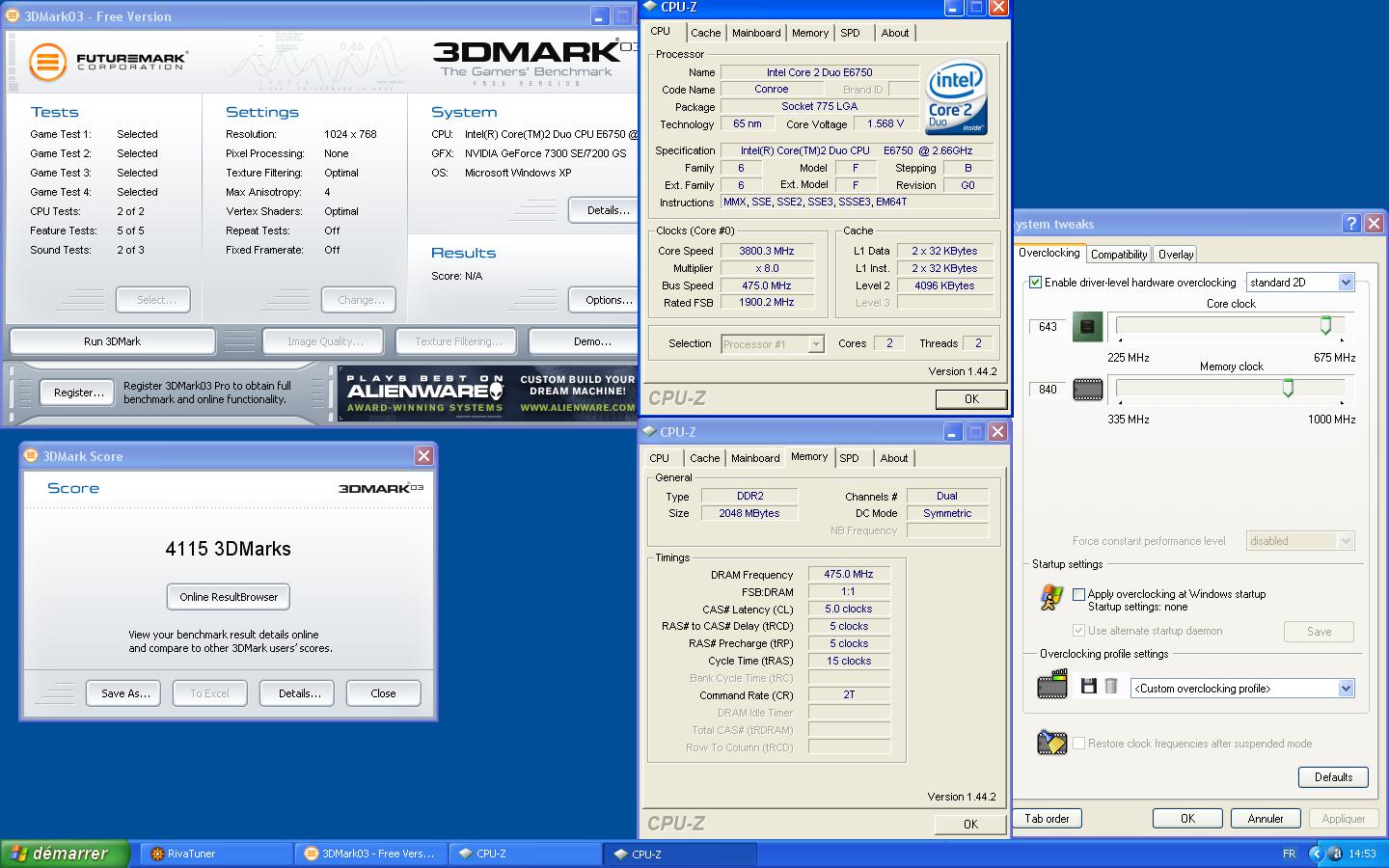Close the 3DMark Score dialog via Close button

383,693
